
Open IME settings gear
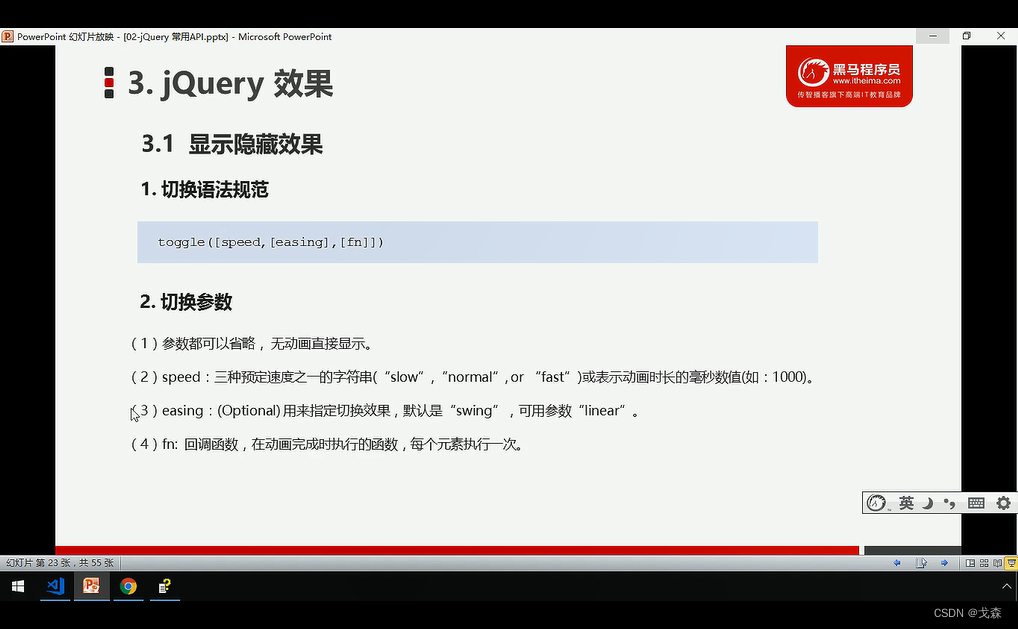1003,503
